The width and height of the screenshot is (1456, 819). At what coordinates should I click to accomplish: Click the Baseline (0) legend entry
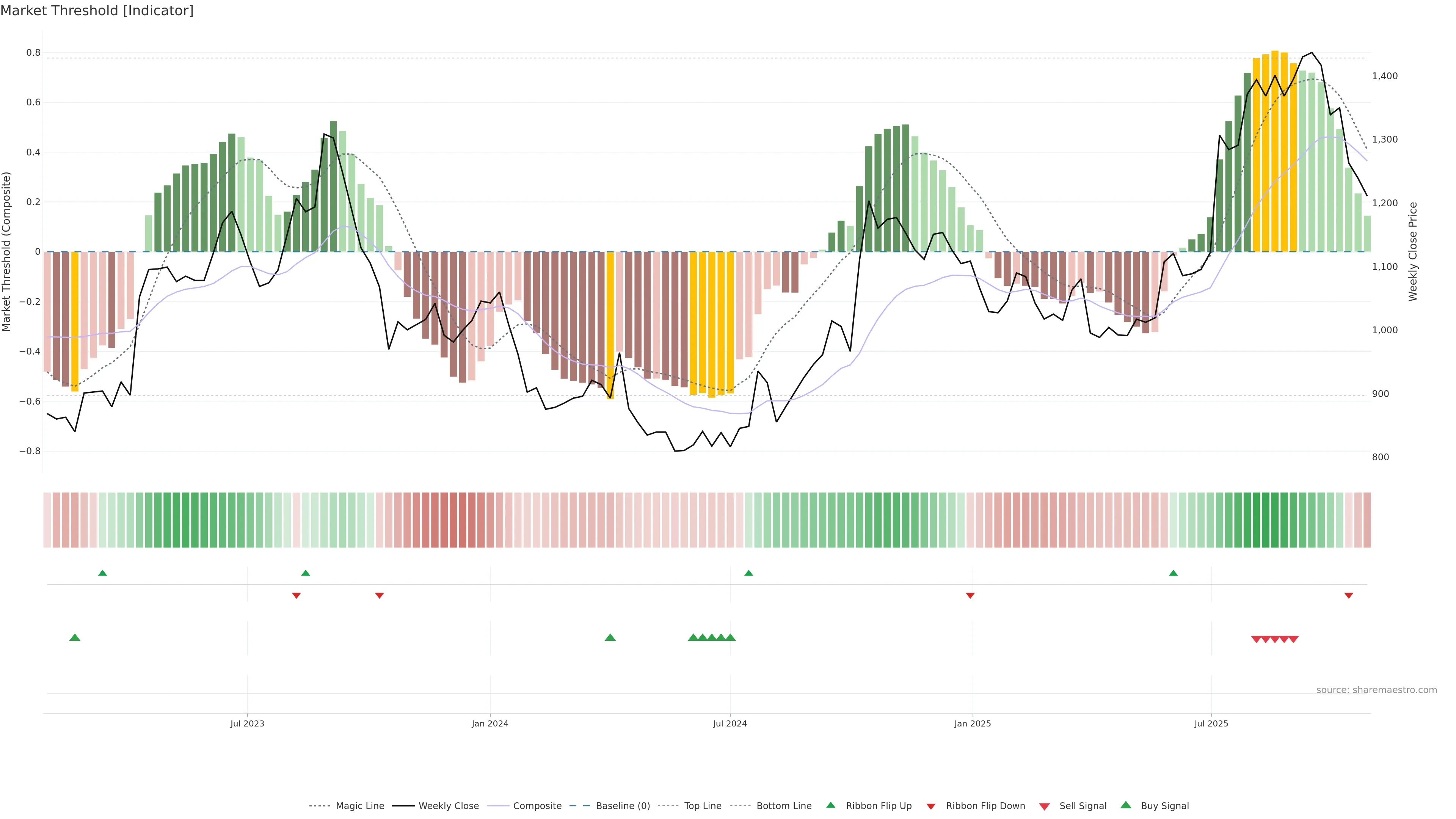[x=623, y=806]
